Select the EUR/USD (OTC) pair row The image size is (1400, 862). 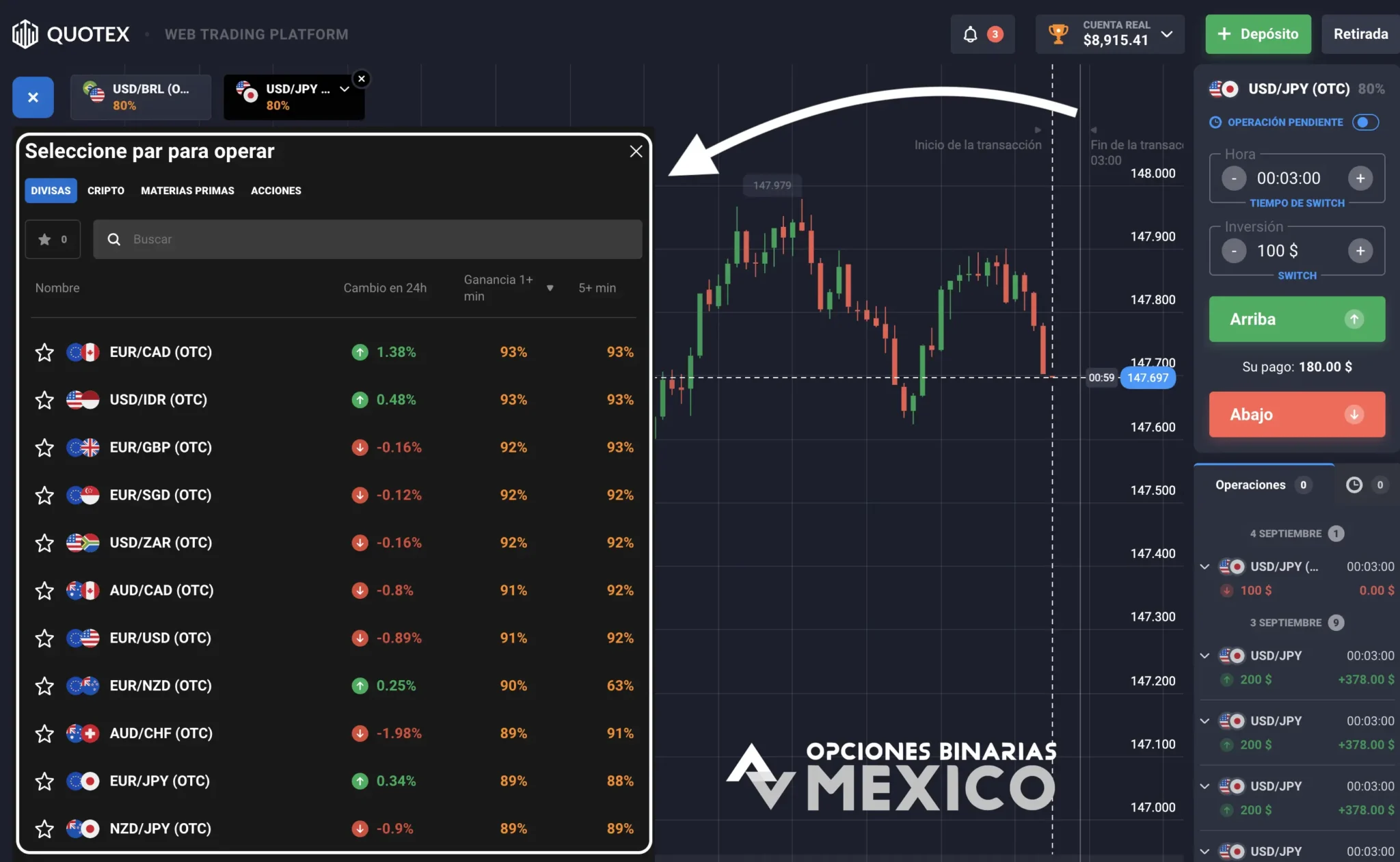334,638
